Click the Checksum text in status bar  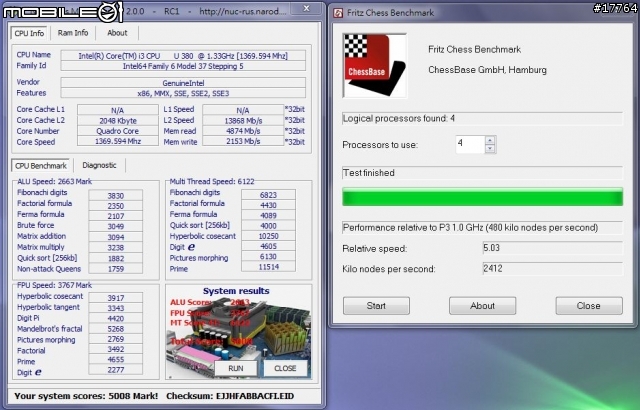point(230,396)
